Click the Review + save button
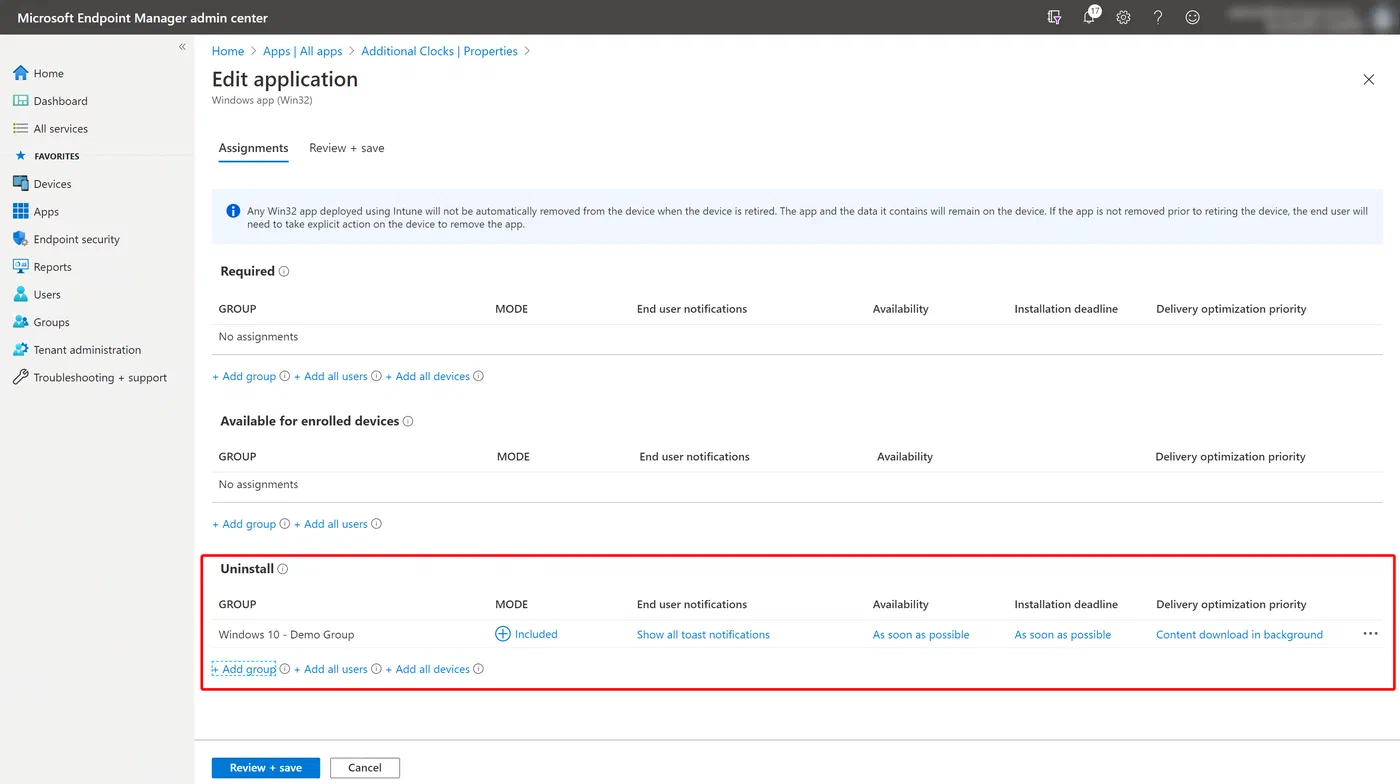Image resolution: width=1400 pixels, height=784 pixels. tap(265, 768)
